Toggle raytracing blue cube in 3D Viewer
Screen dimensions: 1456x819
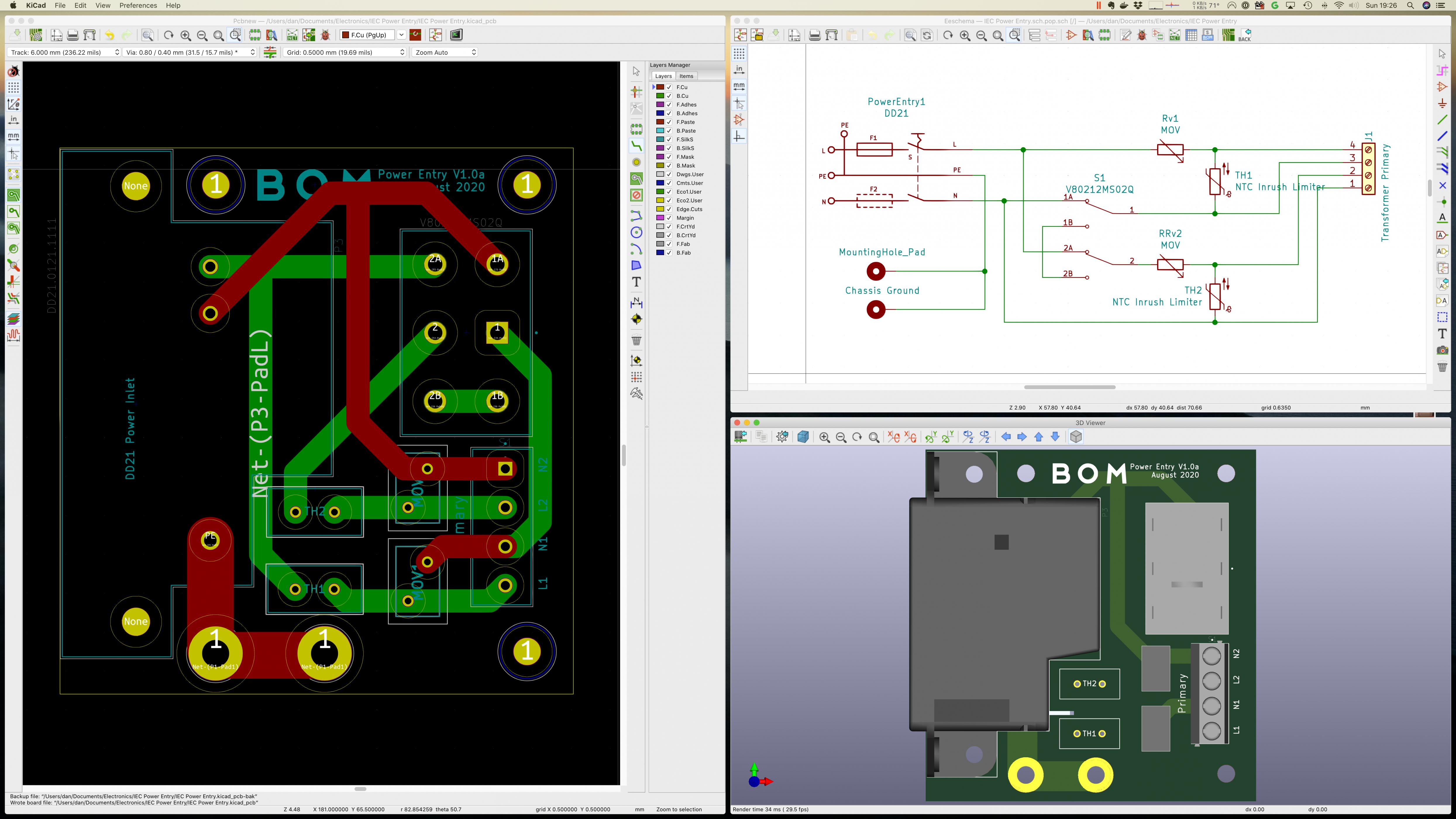[x=803, y=437]
